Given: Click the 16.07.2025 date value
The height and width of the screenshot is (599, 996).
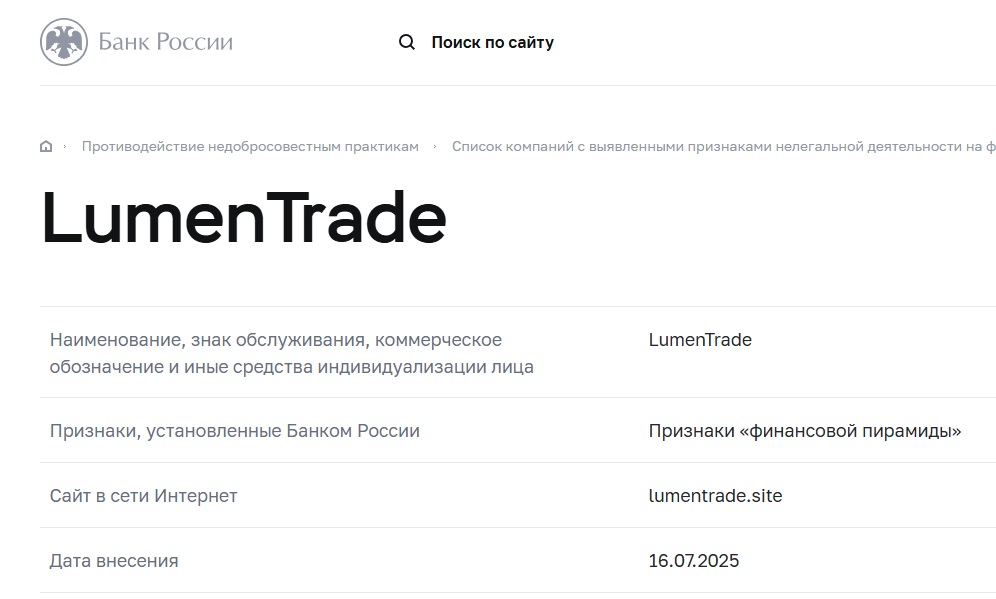Looking at the screenshot, I should coord(697,560).
